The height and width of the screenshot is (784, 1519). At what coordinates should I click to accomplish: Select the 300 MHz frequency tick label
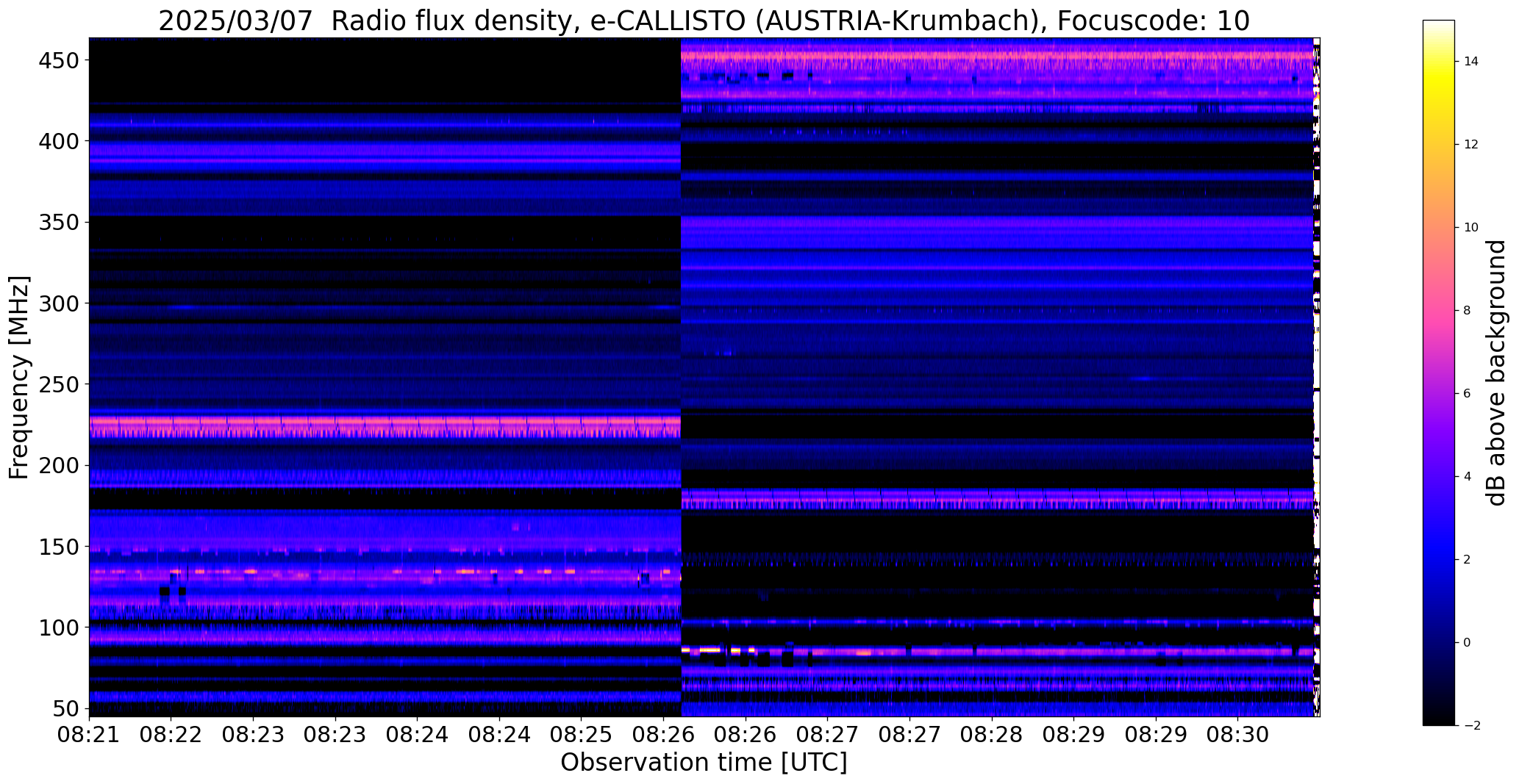[59, 303]
